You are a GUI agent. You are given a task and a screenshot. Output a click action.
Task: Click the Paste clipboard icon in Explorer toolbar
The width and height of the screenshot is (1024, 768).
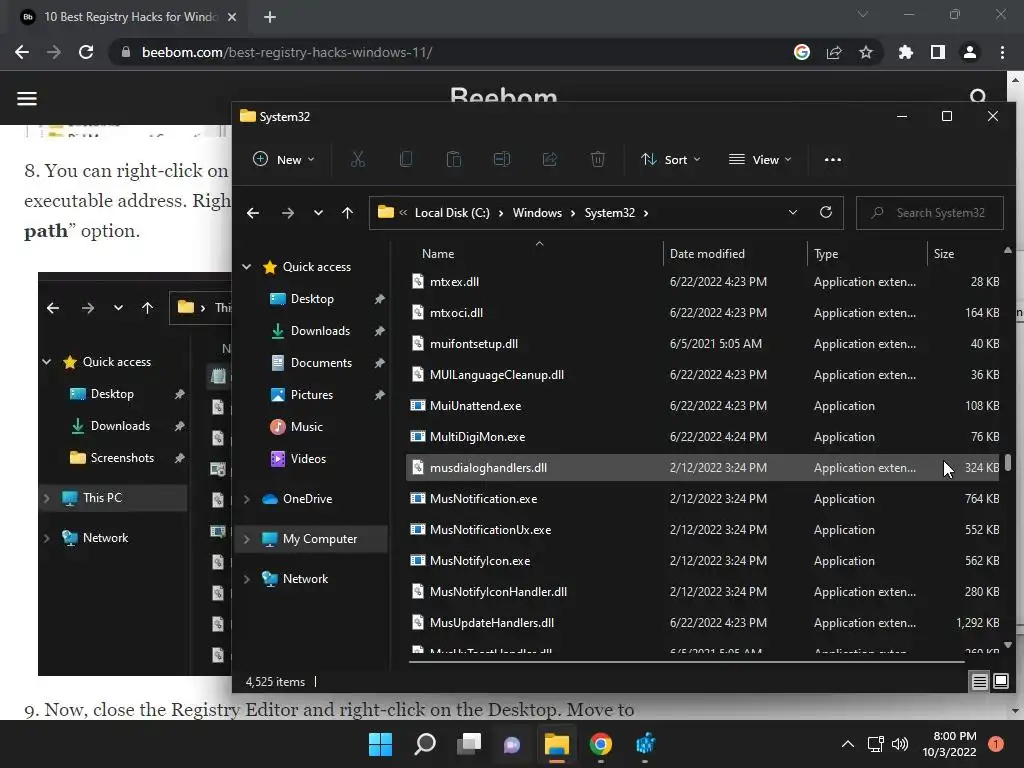click(x=454, y=159)
